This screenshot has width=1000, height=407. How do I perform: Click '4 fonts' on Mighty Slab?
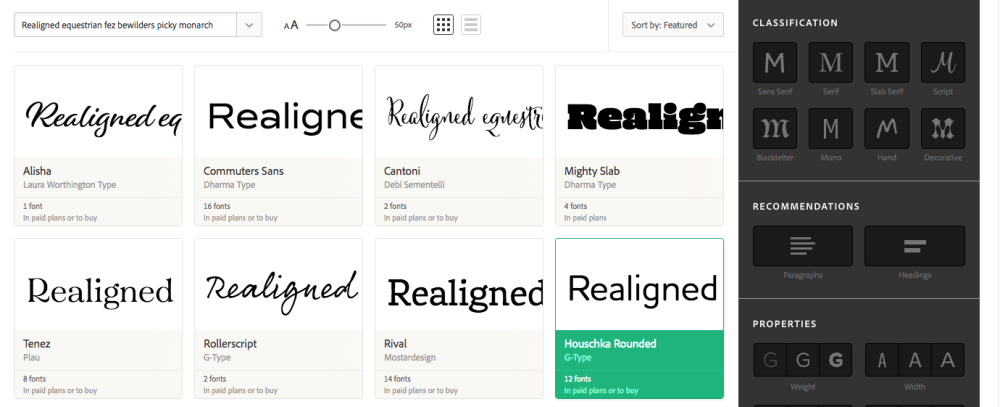[x=576, y=206]
